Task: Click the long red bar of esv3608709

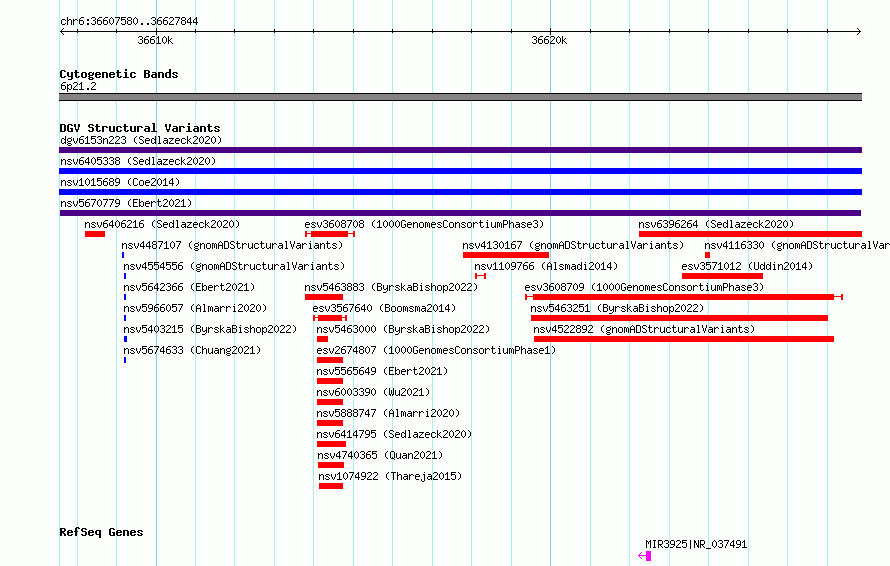Action: coord(684,297)
